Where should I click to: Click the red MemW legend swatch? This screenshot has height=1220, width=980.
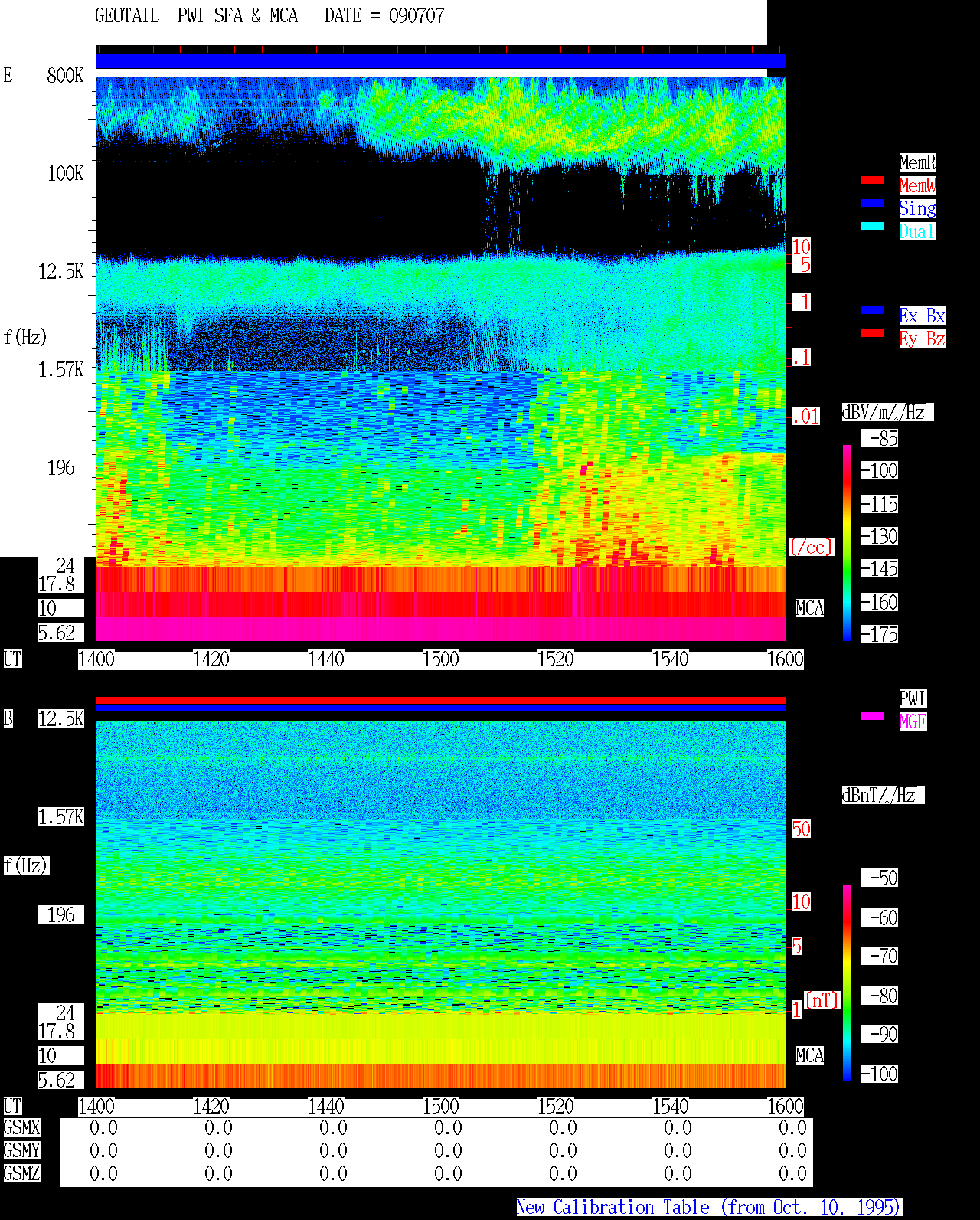click(873, 180)
